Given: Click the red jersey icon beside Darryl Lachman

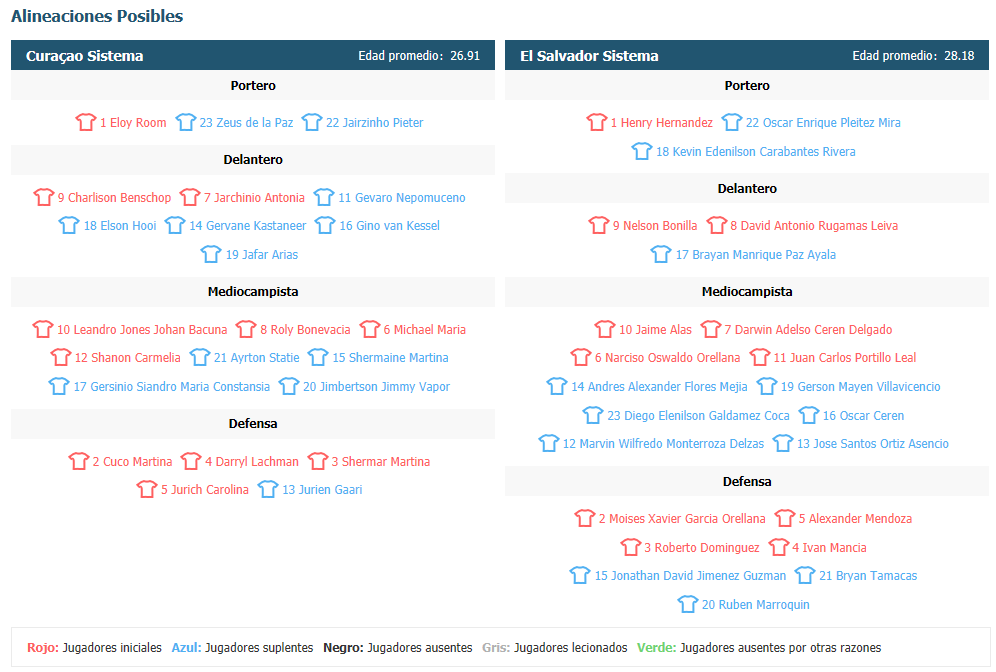Looking at the screenshot, I should [191, 461].
